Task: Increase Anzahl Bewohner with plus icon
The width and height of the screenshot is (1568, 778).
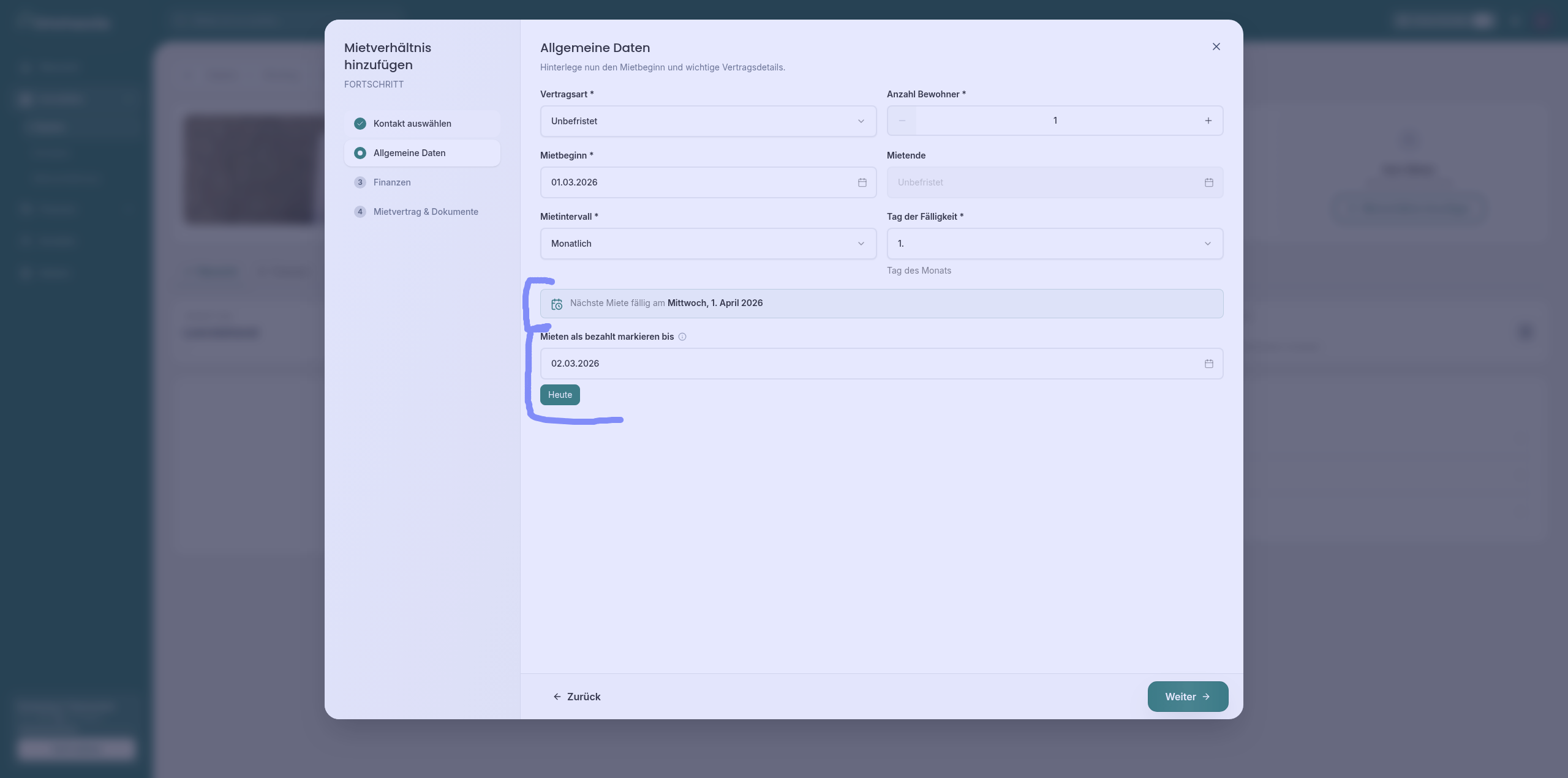Action: click(1208, 121)
